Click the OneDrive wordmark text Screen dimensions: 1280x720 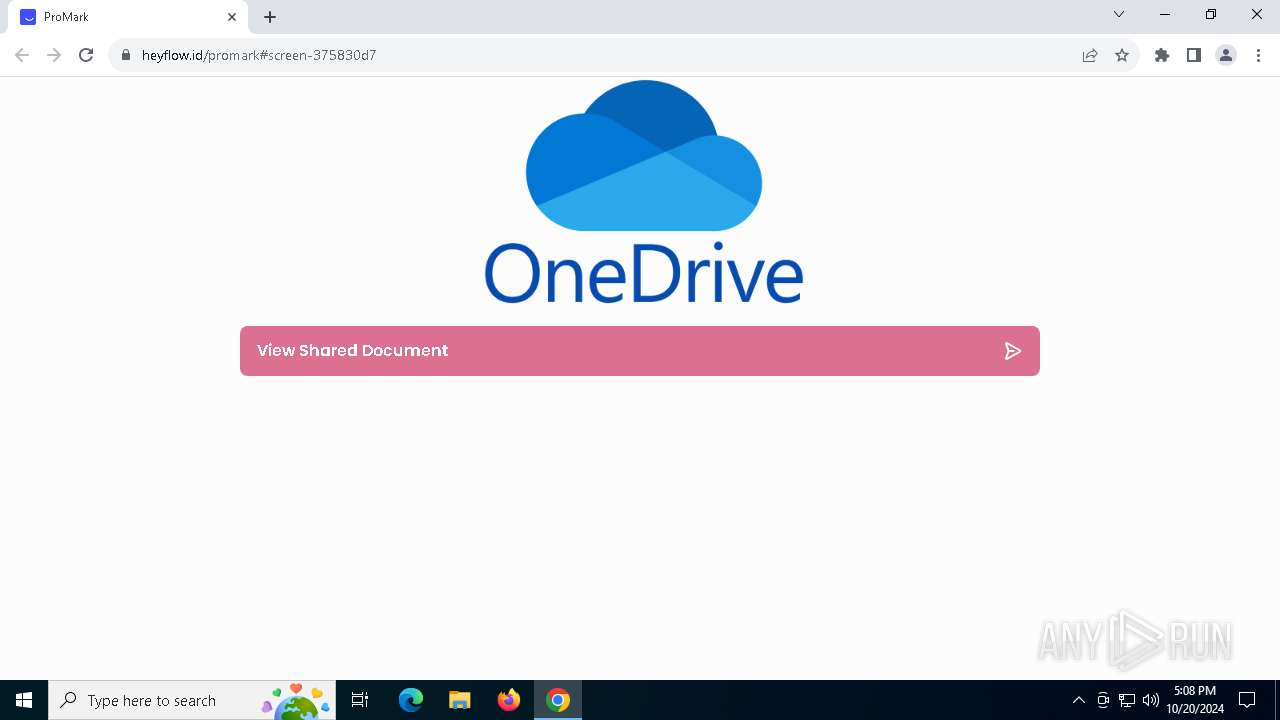pyautogui.click(x=644, y=272)
